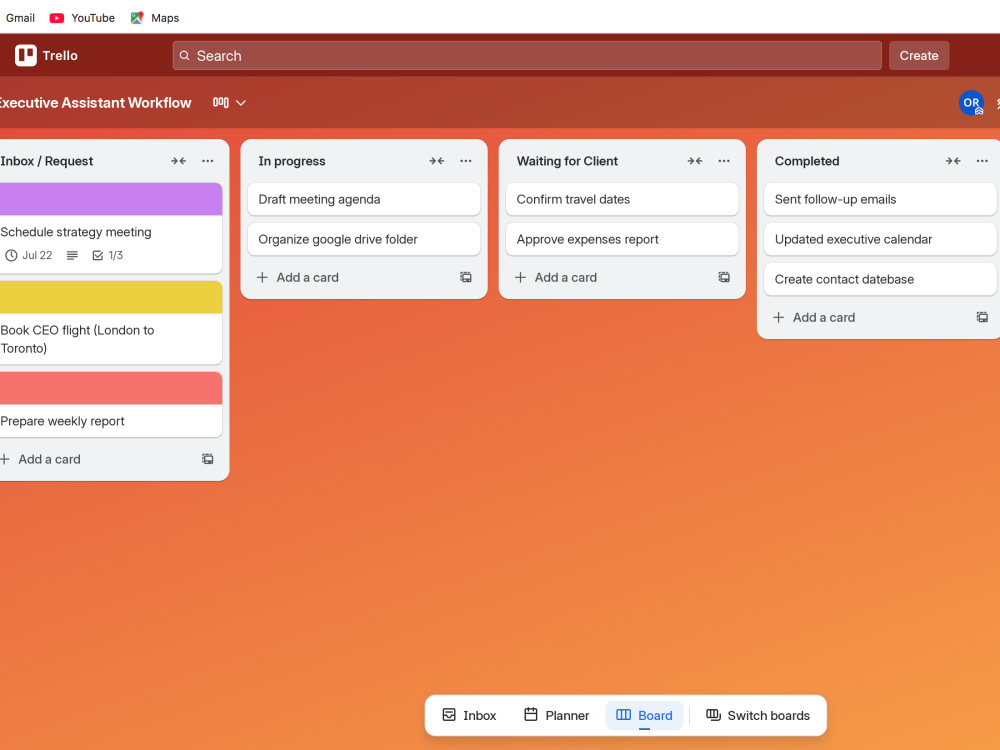Collapse the Completed list
Viewport: 1000px width, 750px height.
(953, 161)
